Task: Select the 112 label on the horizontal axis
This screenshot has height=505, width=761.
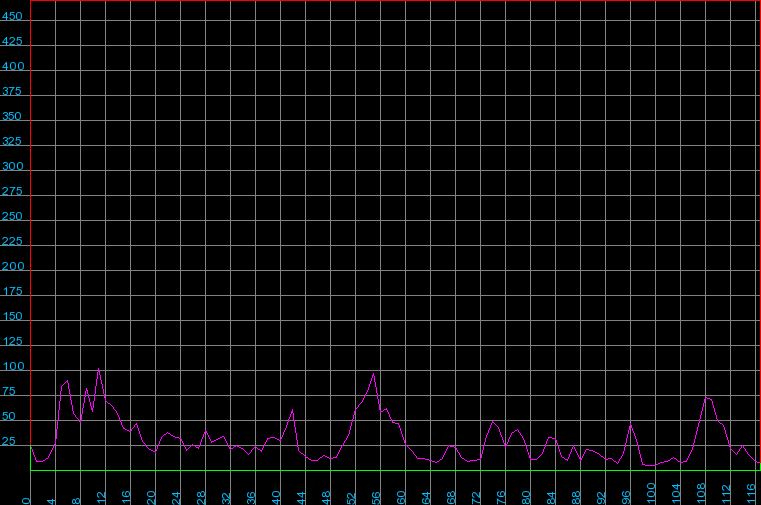Action: [x=727, y=494]
